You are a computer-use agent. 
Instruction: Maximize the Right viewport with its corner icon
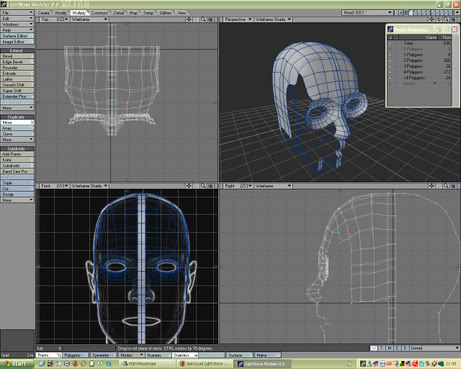click(454, 186)
